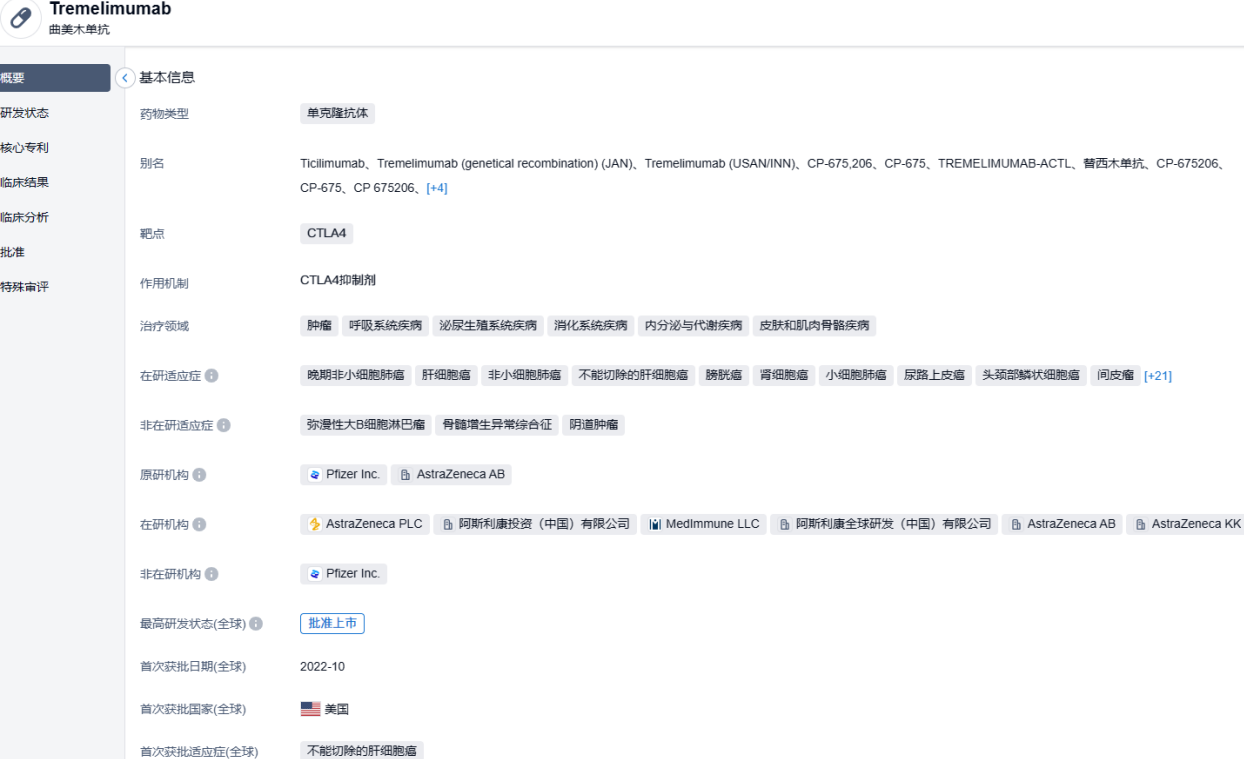Select the 肝细胞癌 indication tag
The width and height of the screenshot is (1244, 759).
click(446, 376)
